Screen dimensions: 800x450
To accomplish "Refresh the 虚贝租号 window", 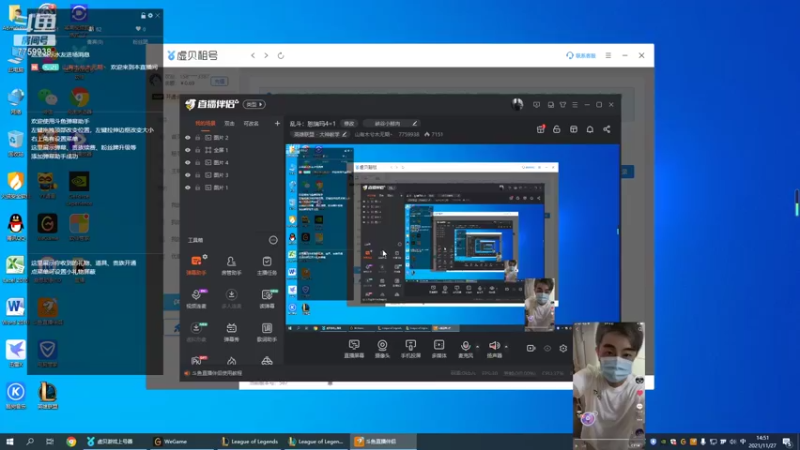I will pyautogui.click(x=281, y=55).
